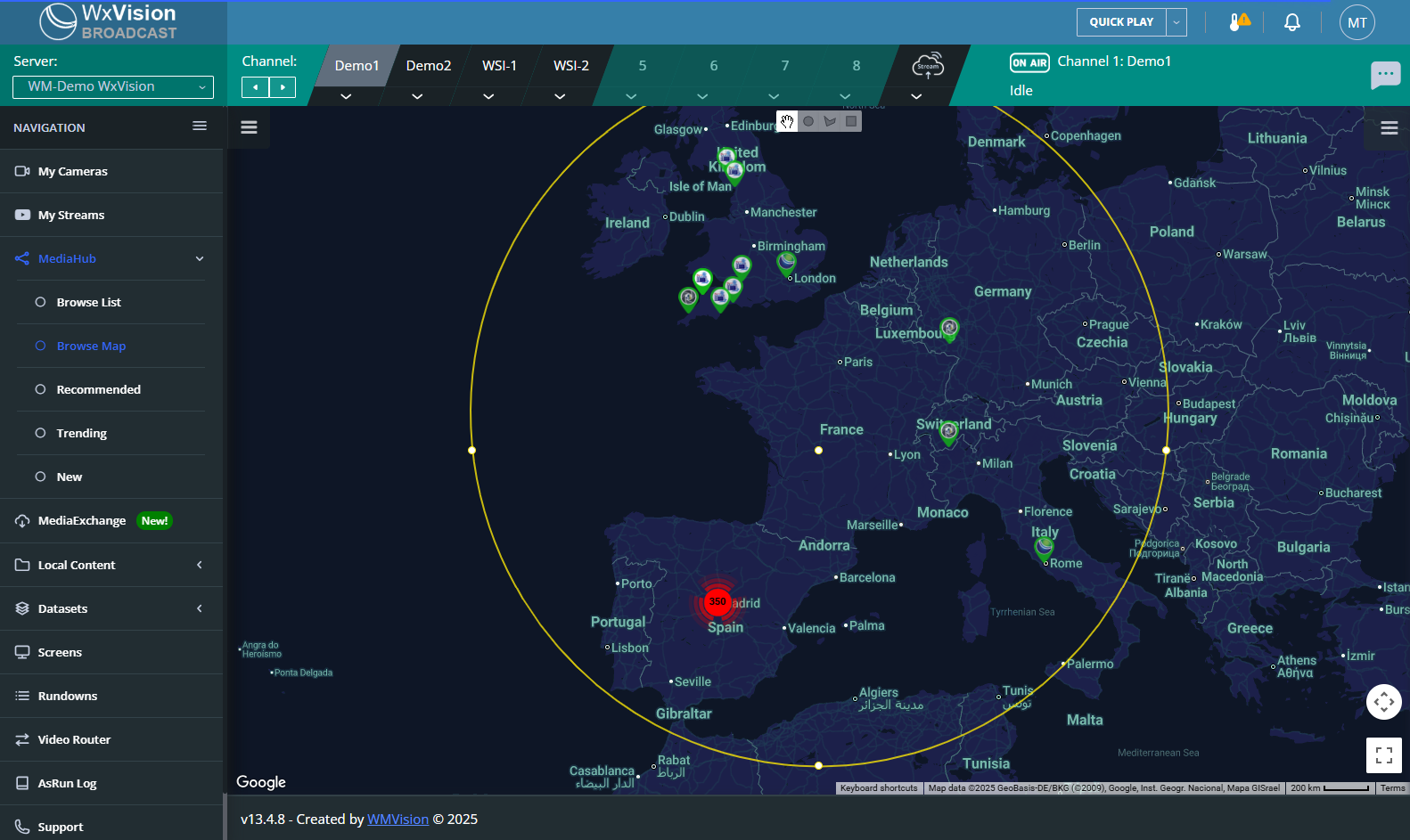
Task: Switch to the Demo2 channel tab
Action: click(x=429, y=66)
